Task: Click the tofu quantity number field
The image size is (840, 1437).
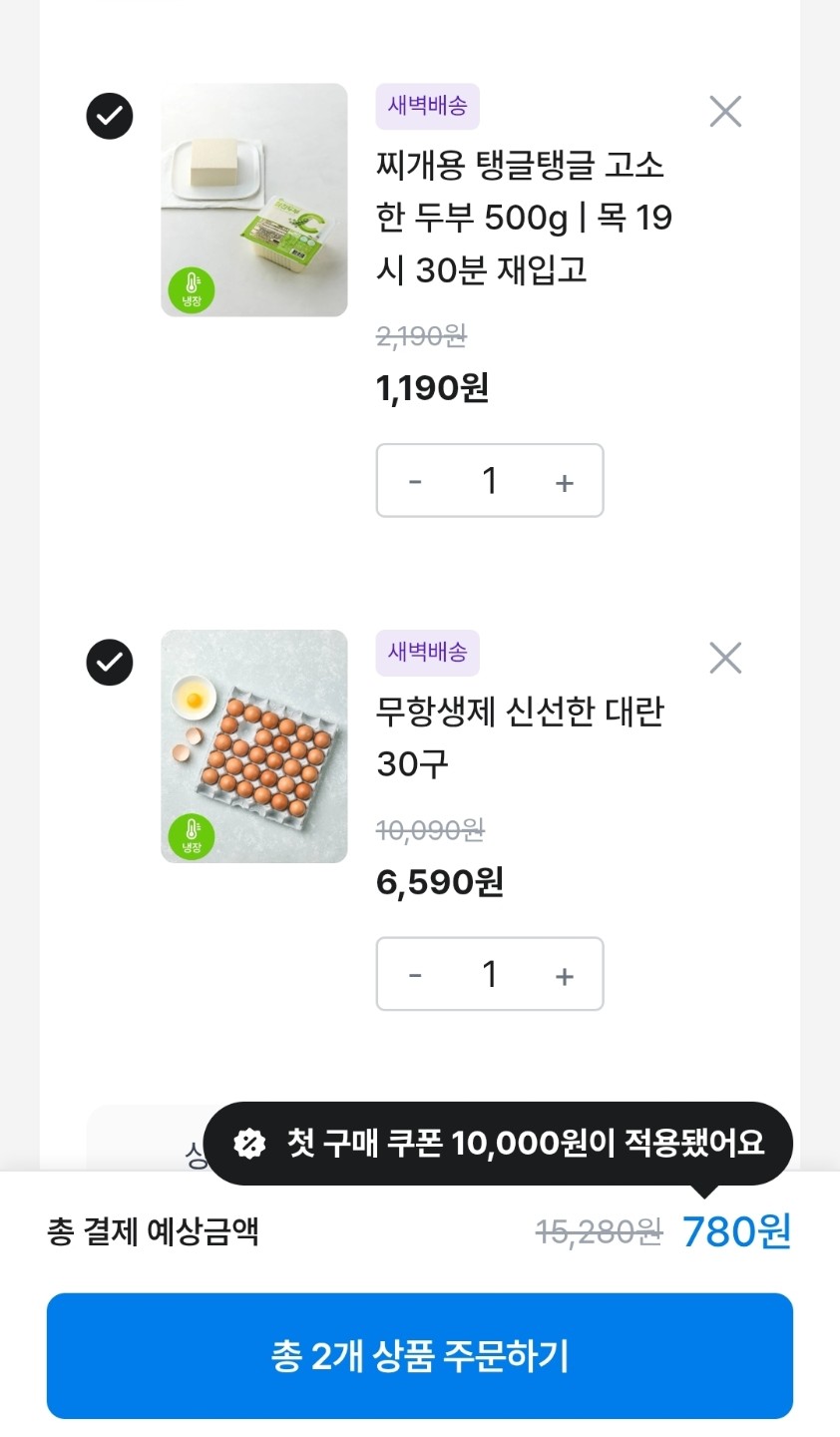Action: [489, 481]
